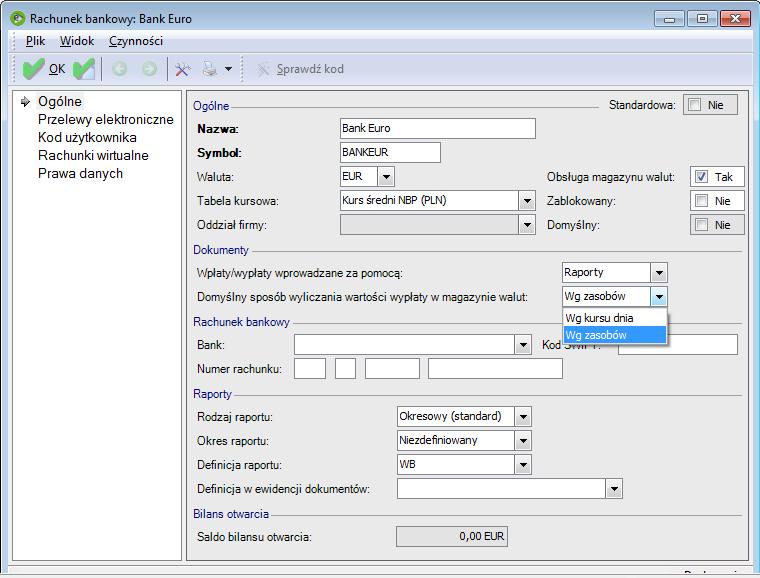Click the Nazwa field with Bank Euro
The height and width of the screenshot is (578, 760).
(438, 128)
